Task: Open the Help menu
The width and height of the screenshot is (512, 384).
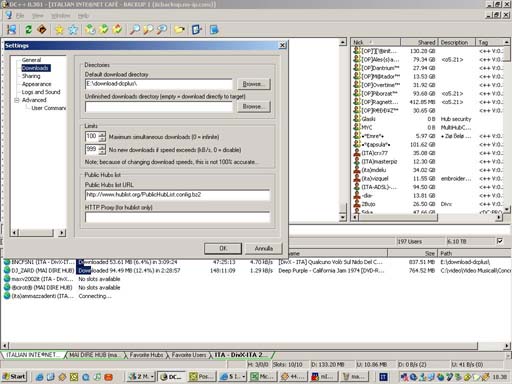Action: tap(83, 16)
